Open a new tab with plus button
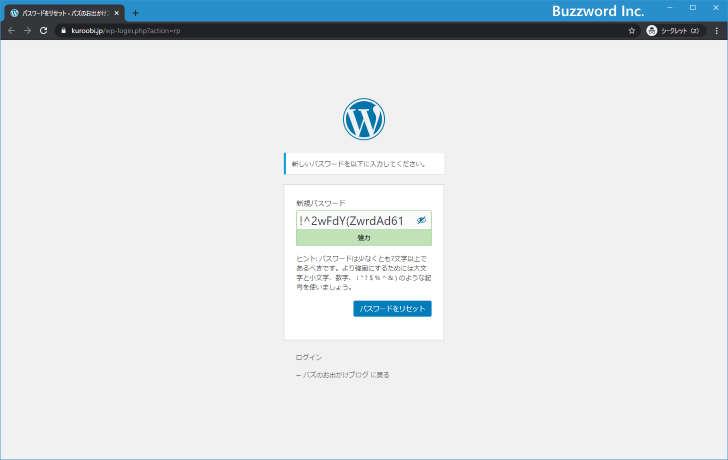The width and height of the screenshot is (728, 460). point(135,13)
